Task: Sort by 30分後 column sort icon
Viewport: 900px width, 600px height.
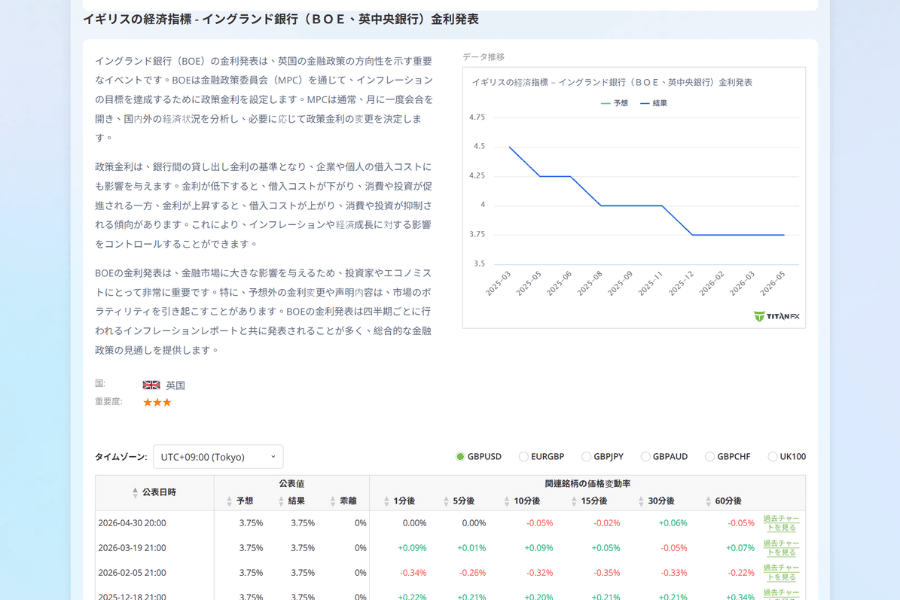Action: (x=641, y=501)
